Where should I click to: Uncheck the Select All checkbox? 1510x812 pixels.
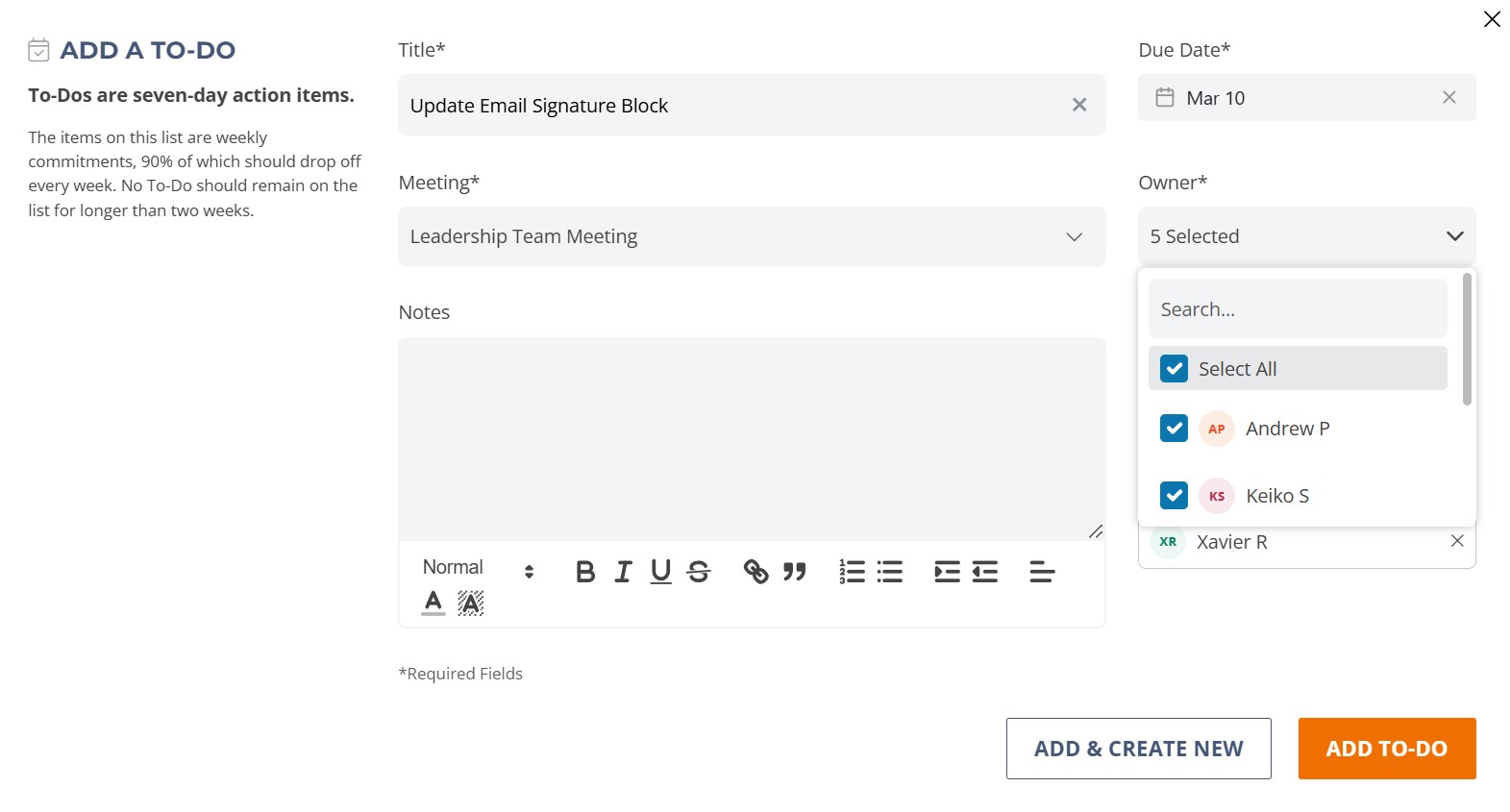pos(1174,369)
